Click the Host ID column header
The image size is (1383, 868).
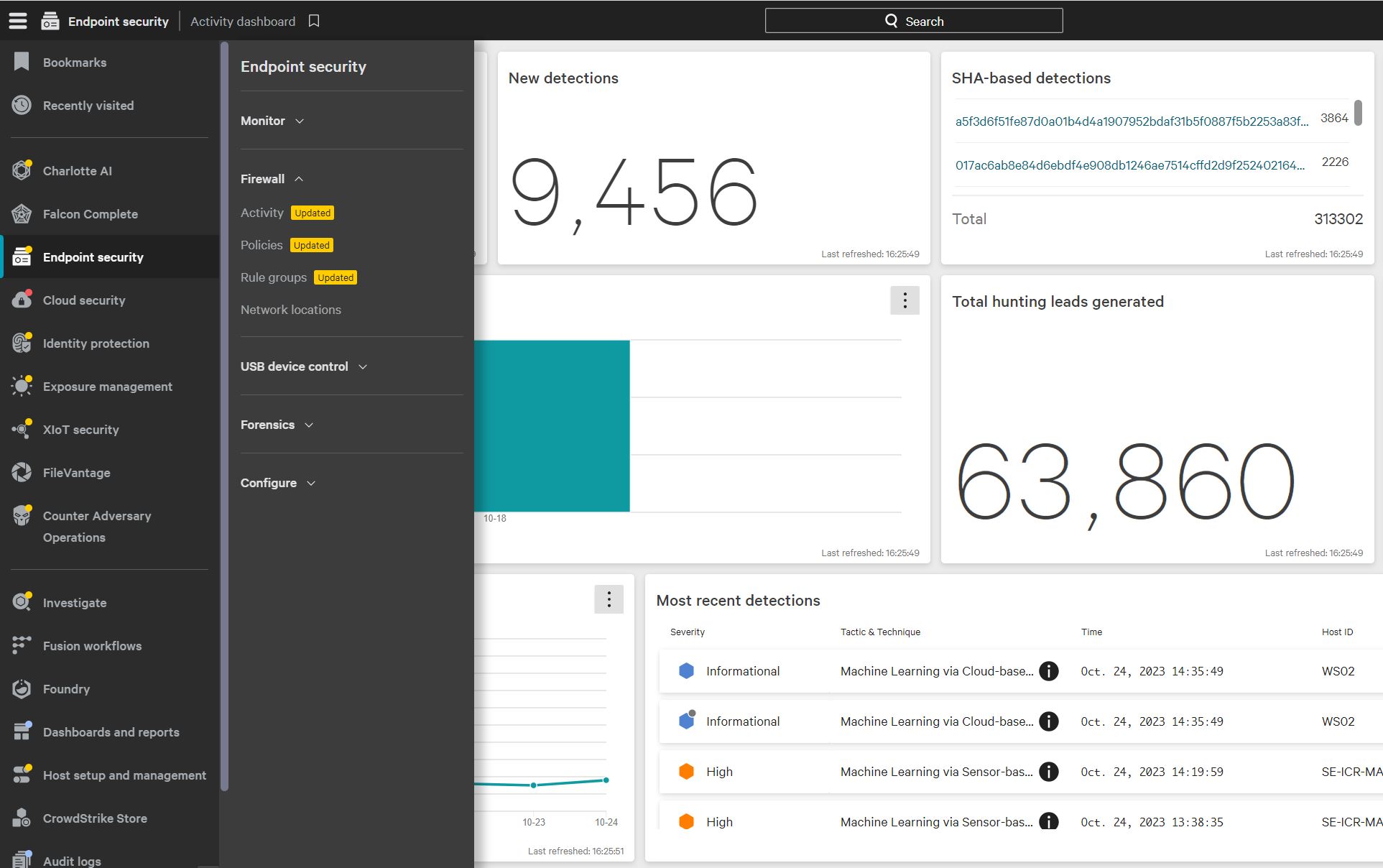[1337, 632]
